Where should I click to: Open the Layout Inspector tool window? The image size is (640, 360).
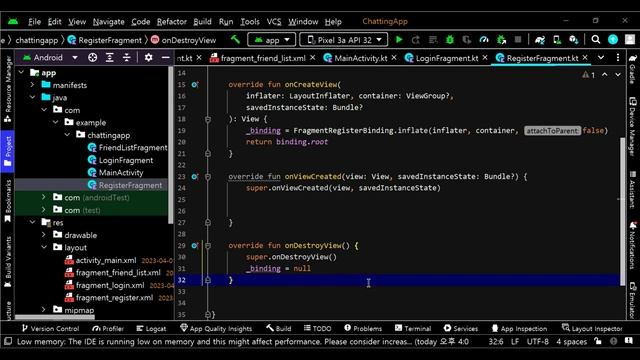(592, 328)
